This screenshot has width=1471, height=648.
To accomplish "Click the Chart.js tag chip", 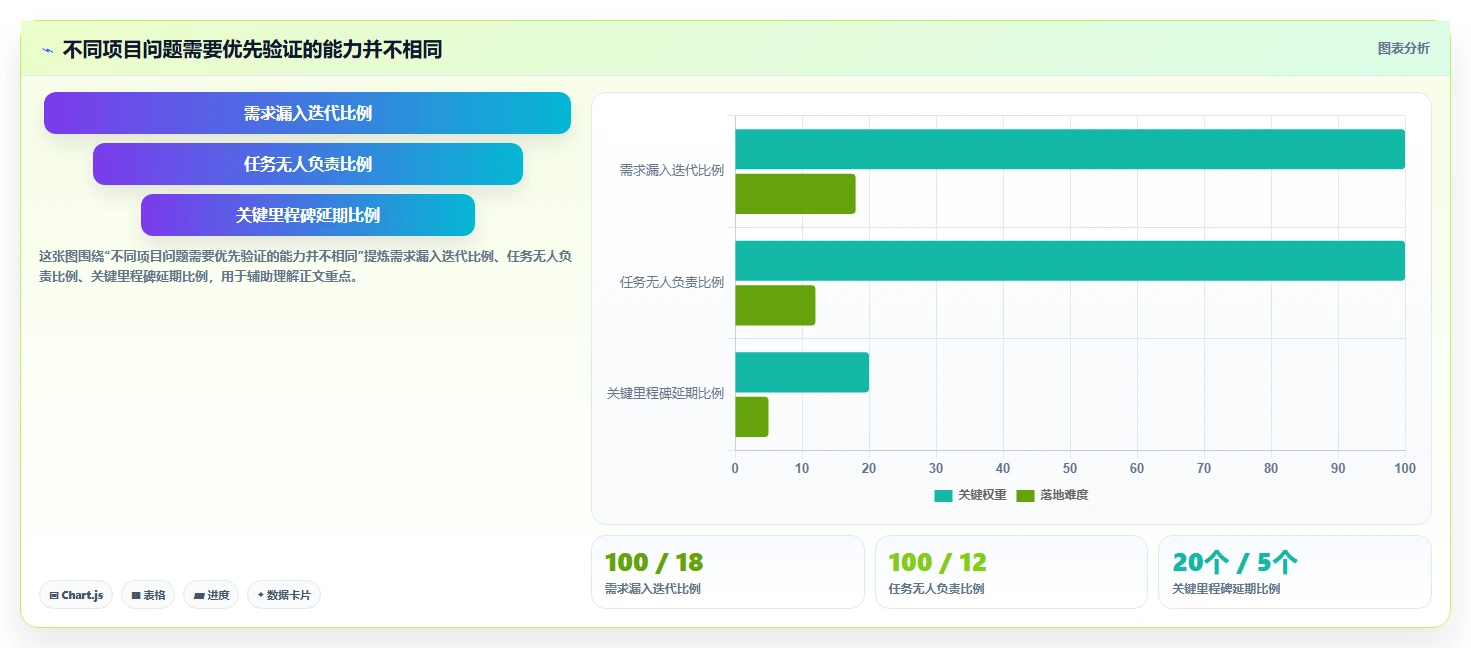I will coord(76,595).
